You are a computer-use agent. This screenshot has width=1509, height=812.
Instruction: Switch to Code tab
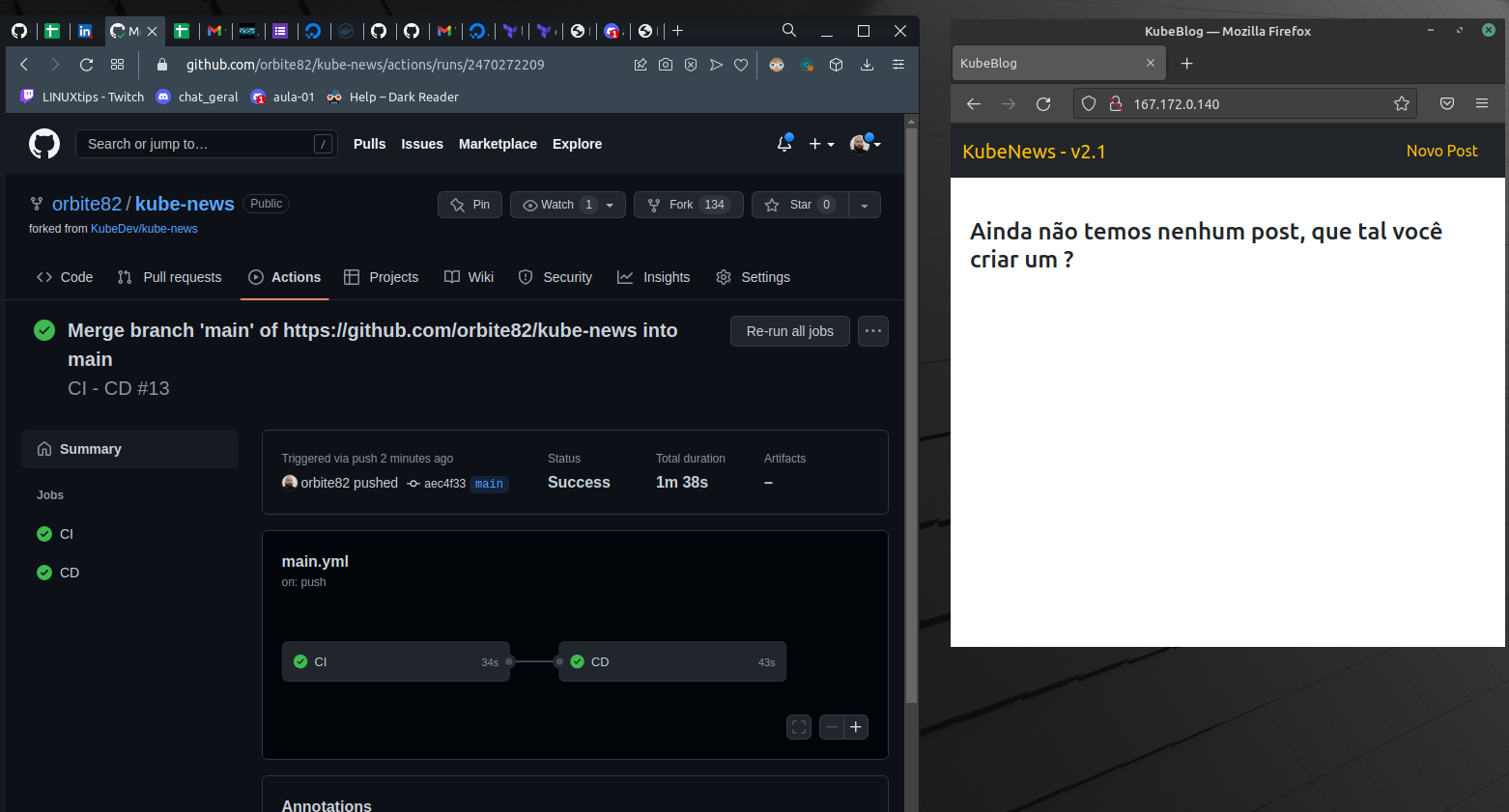tap(65, 277)
